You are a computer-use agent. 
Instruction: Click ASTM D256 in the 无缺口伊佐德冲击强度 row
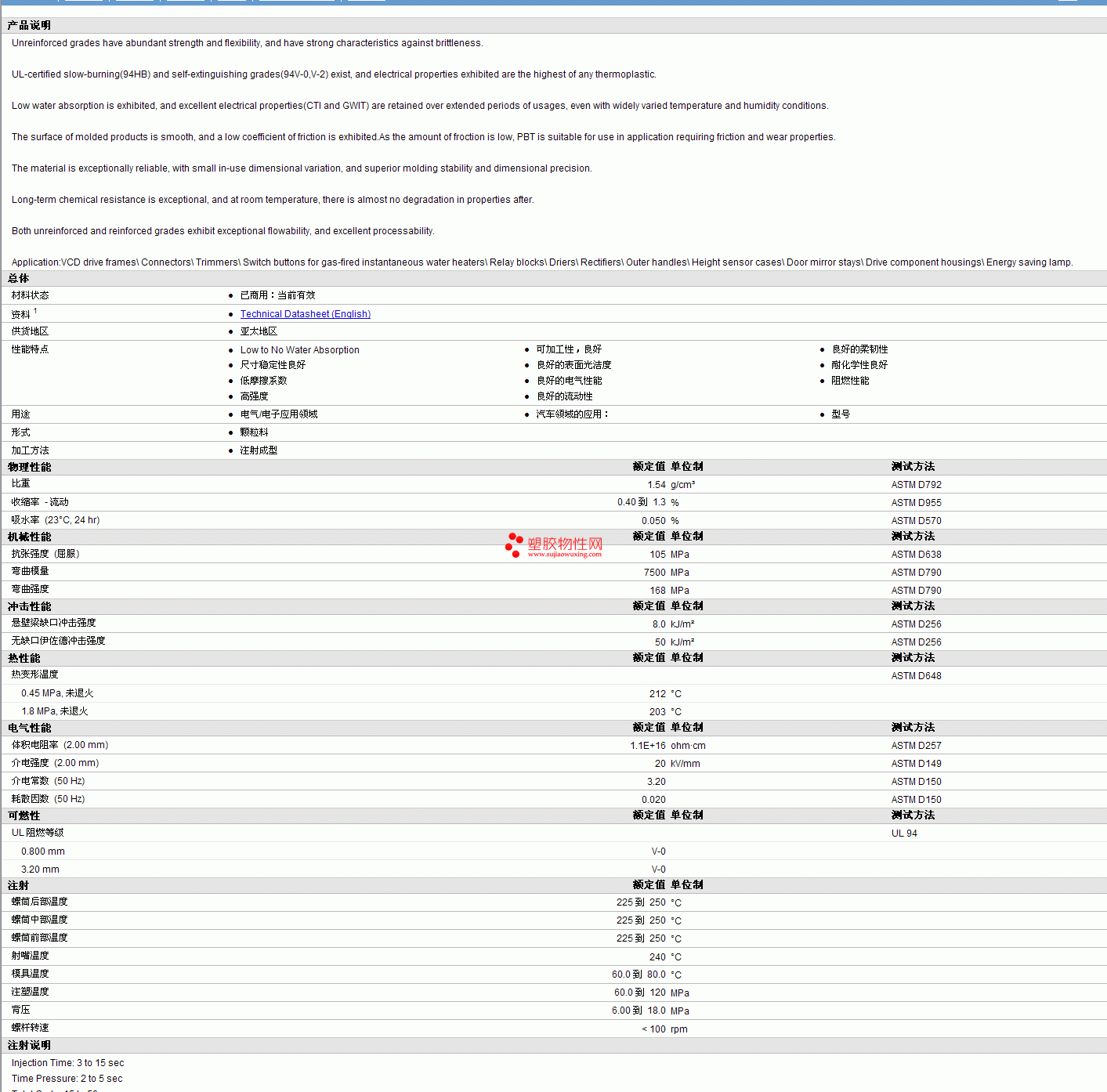pos(917,642)
